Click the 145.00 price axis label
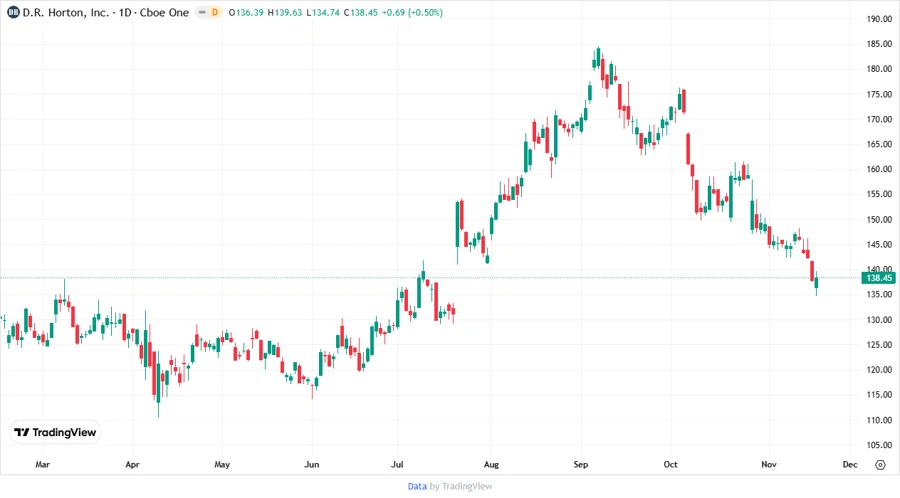 pyautogui.click(x=879, y=244)
